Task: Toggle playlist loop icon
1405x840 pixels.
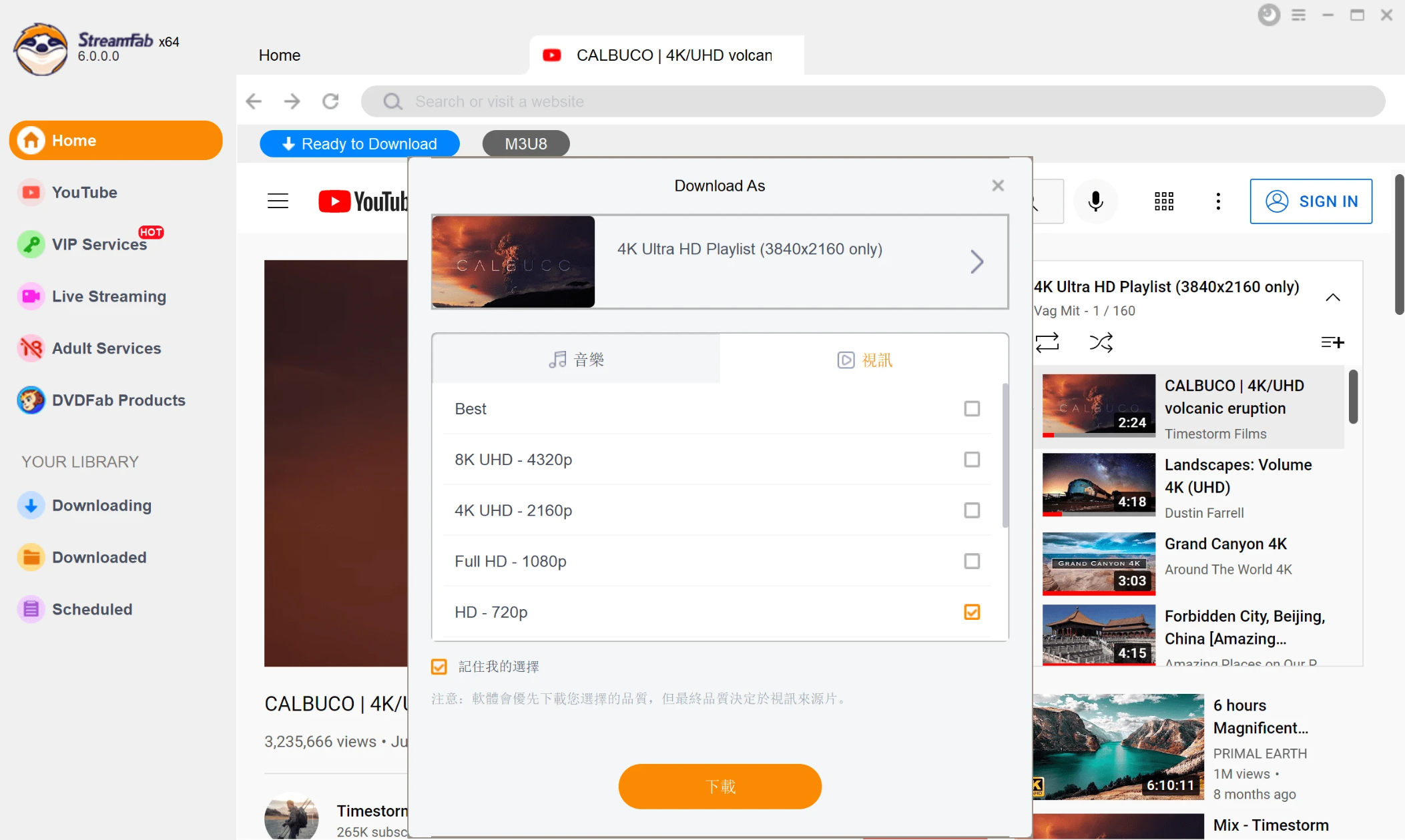Action: 1047,342
